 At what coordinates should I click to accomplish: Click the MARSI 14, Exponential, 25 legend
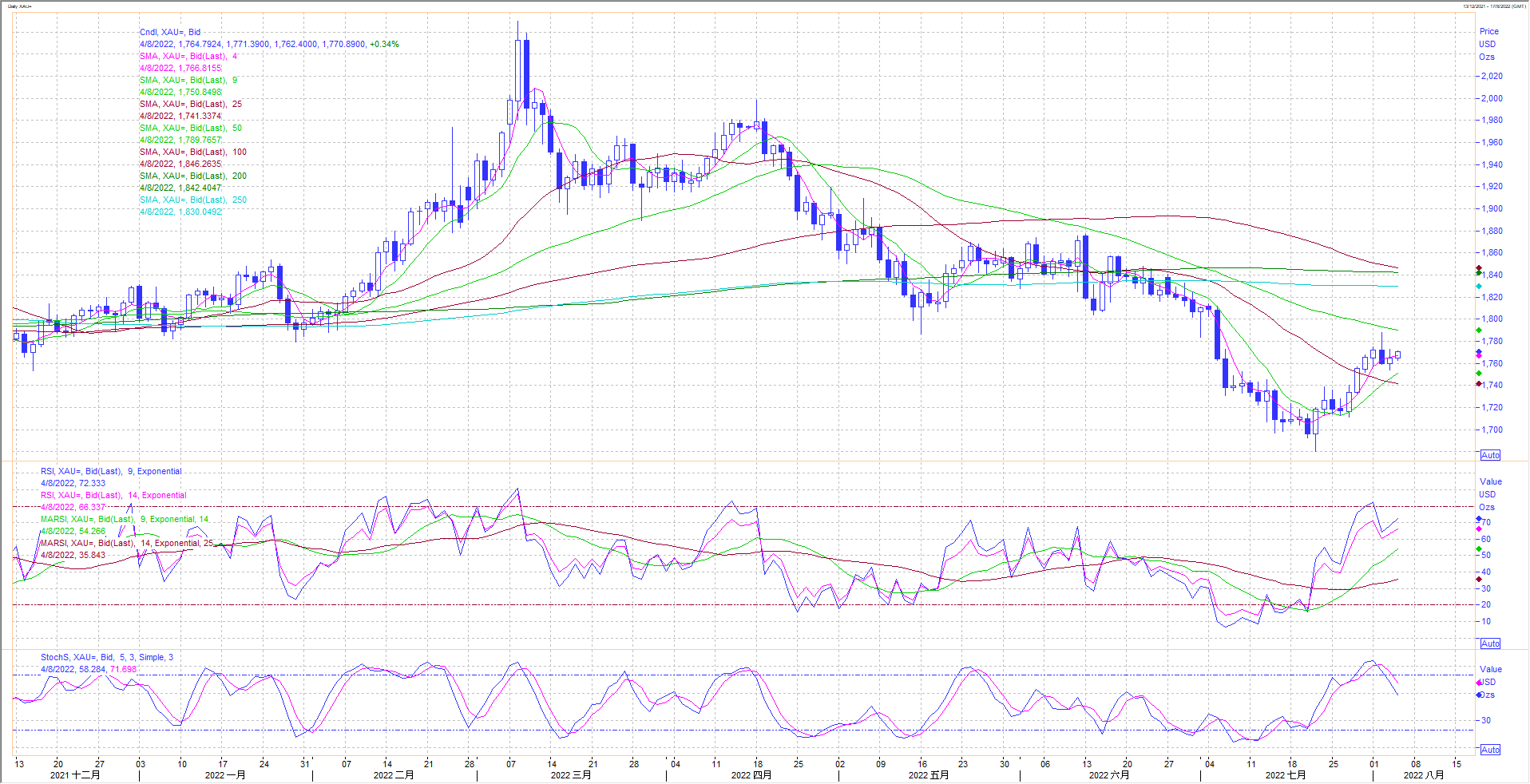point(127,544)
